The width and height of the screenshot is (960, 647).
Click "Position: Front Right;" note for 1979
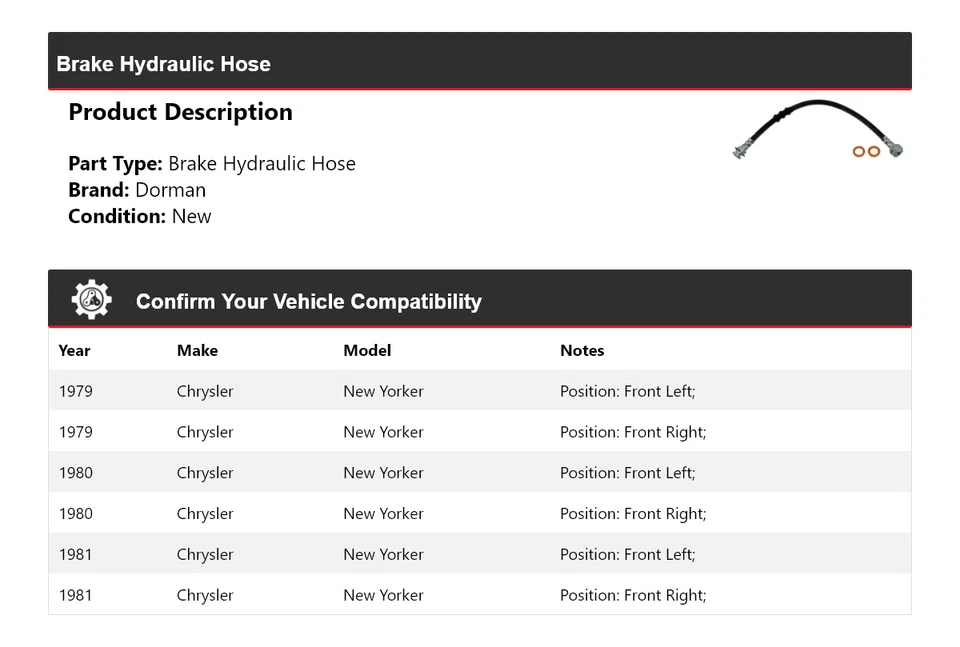633,432
